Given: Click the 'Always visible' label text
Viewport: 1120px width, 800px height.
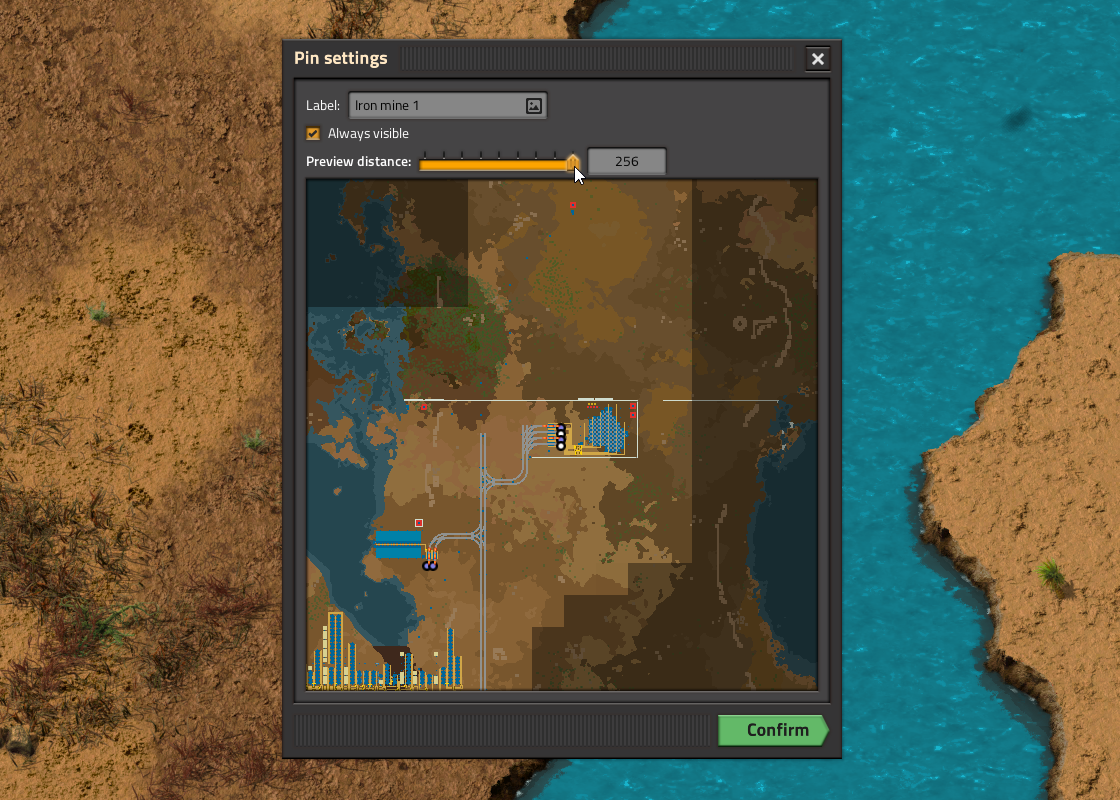Looking at the screenshot, I should coord(368,133).
